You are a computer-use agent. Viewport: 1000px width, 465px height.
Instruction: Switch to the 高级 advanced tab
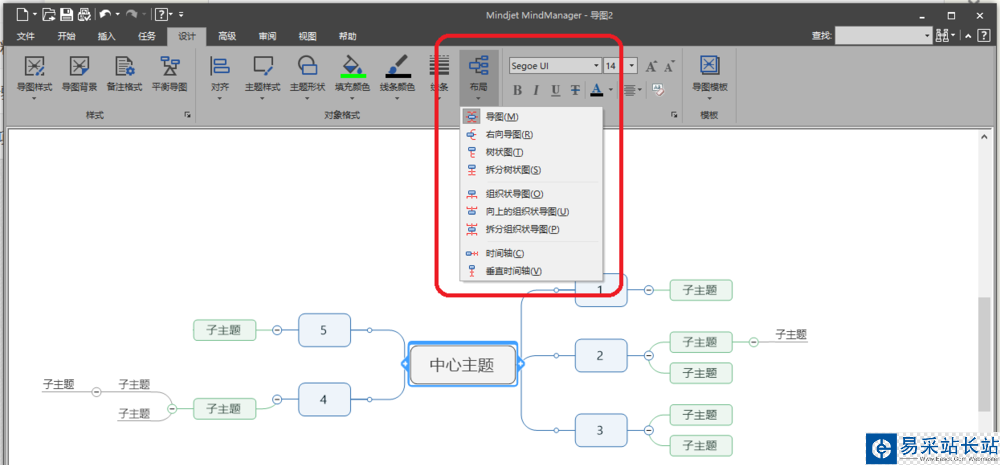(227, 36)
